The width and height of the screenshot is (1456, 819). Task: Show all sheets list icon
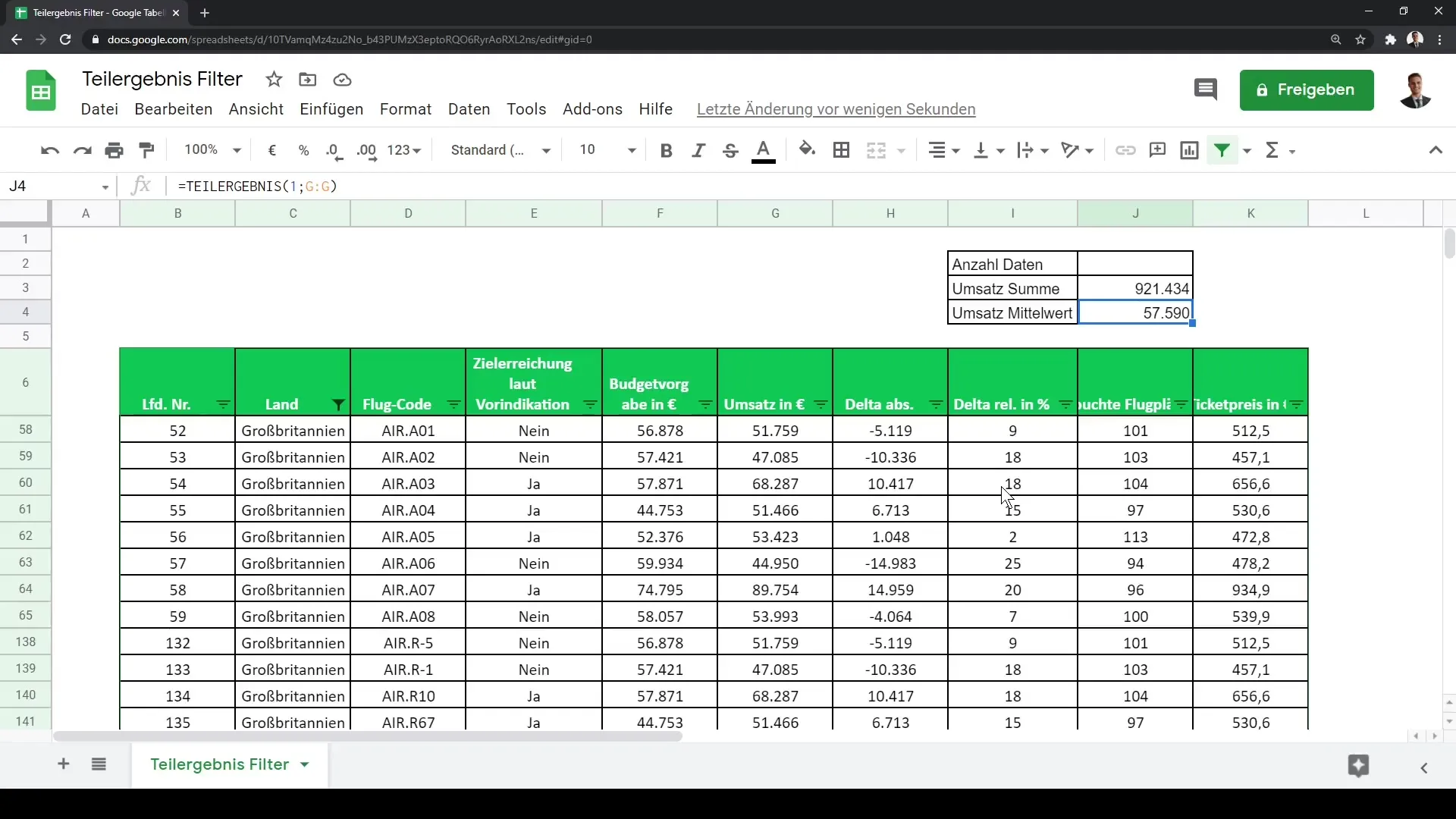pyautogui.click(x=99, y=764)
